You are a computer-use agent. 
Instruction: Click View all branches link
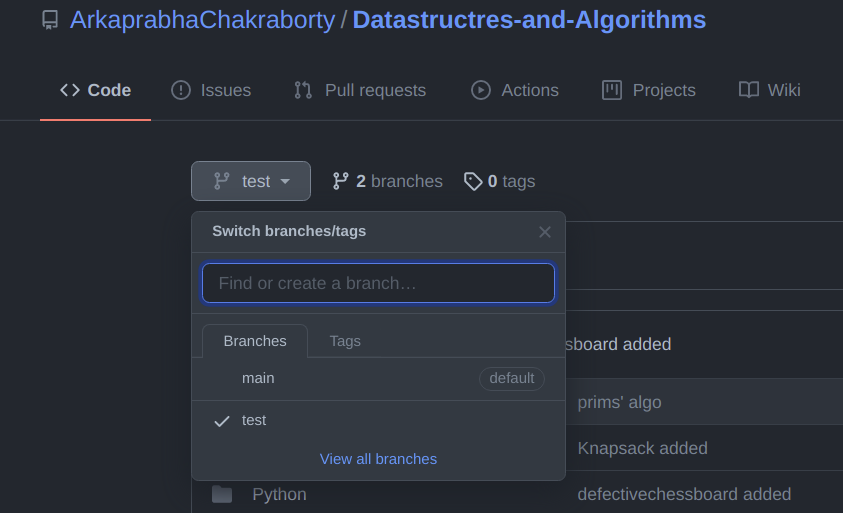tap(378, 459)
